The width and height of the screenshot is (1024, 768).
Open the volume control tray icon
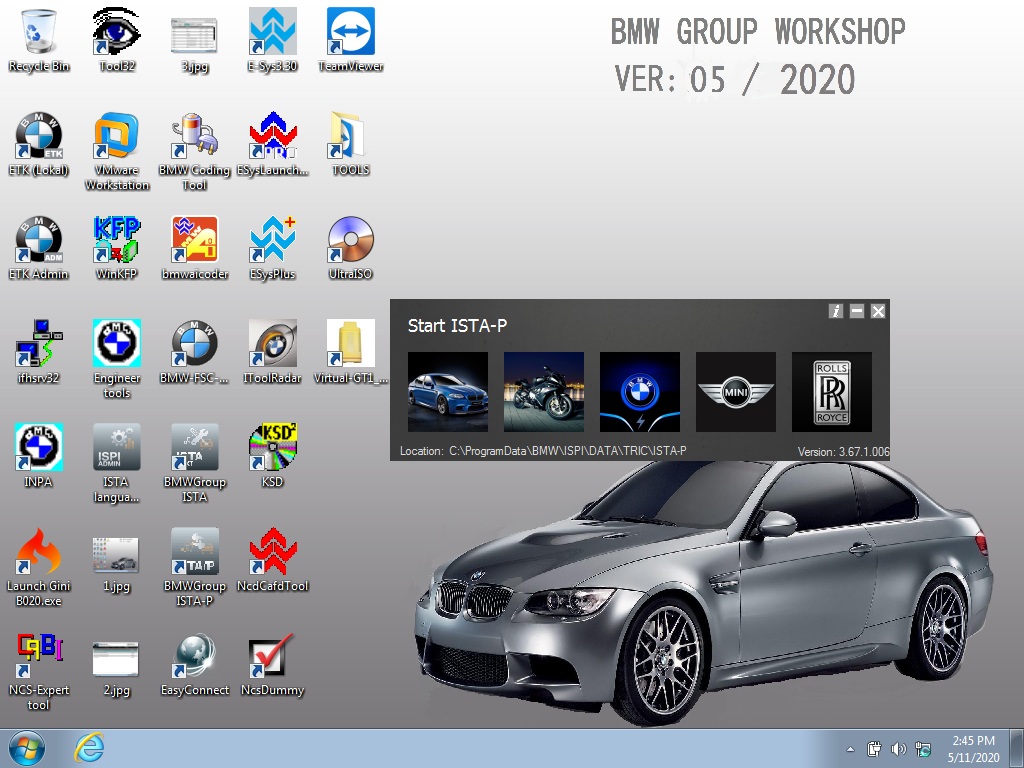click(899, 749)
